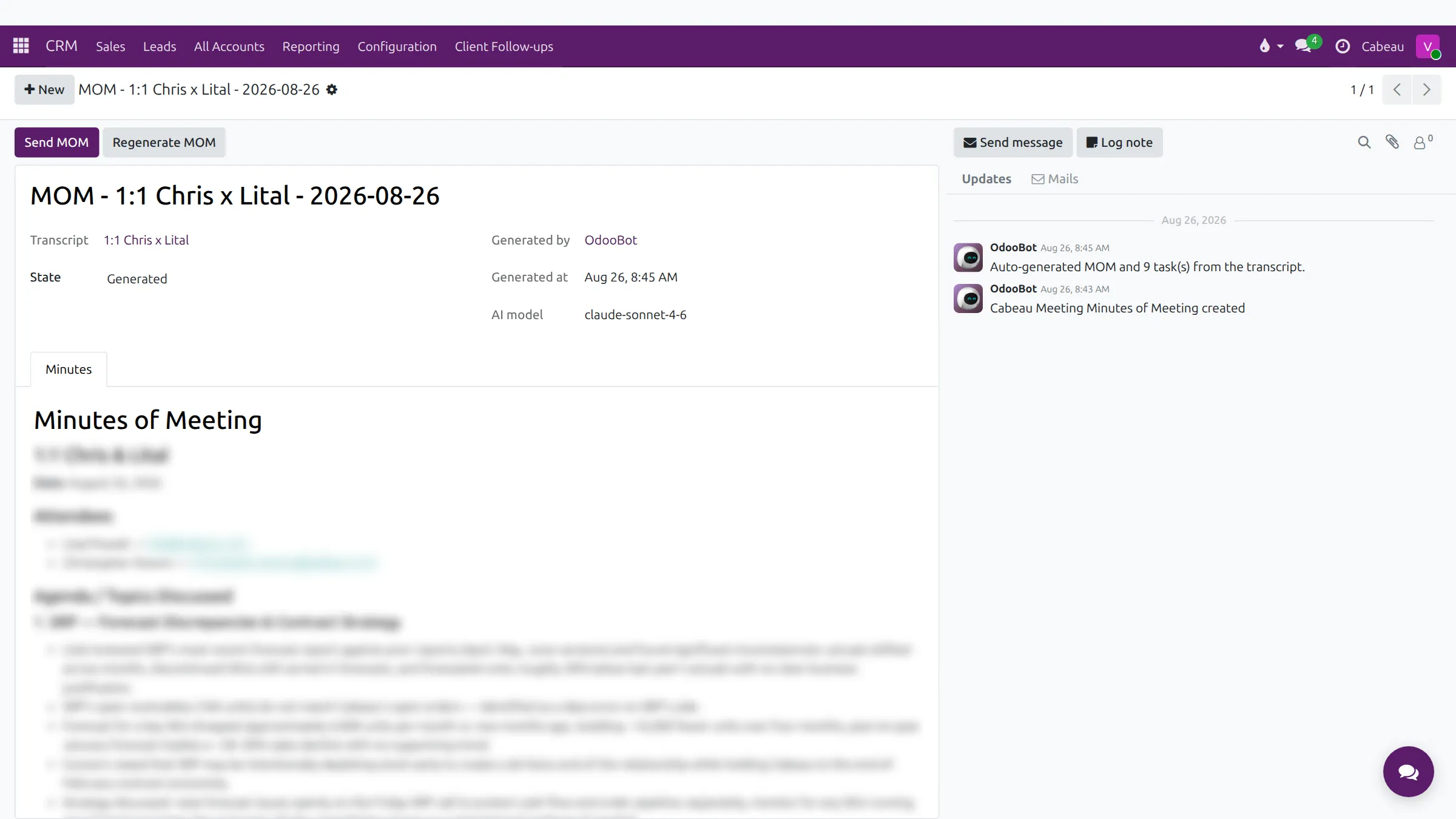Click the Send MOM button
The height and width of the screenshot is (819, 1456).
(x=56, y=143)
